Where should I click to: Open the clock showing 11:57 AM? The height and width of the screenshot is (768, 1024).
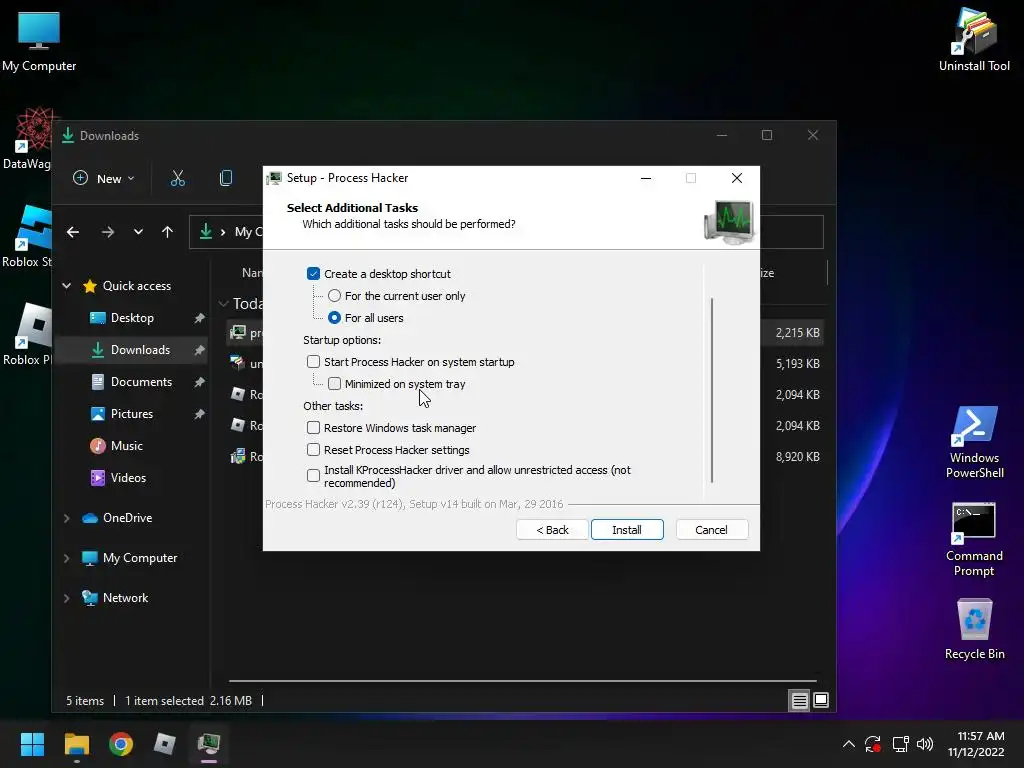pyautogui.click(x=976, y=744)
